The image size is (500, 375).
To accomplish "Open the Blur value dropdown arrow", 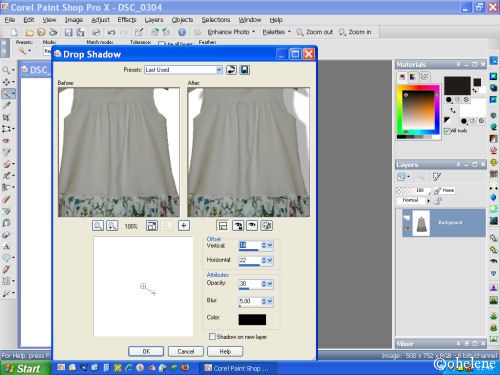I will click(x=270, y=301).
